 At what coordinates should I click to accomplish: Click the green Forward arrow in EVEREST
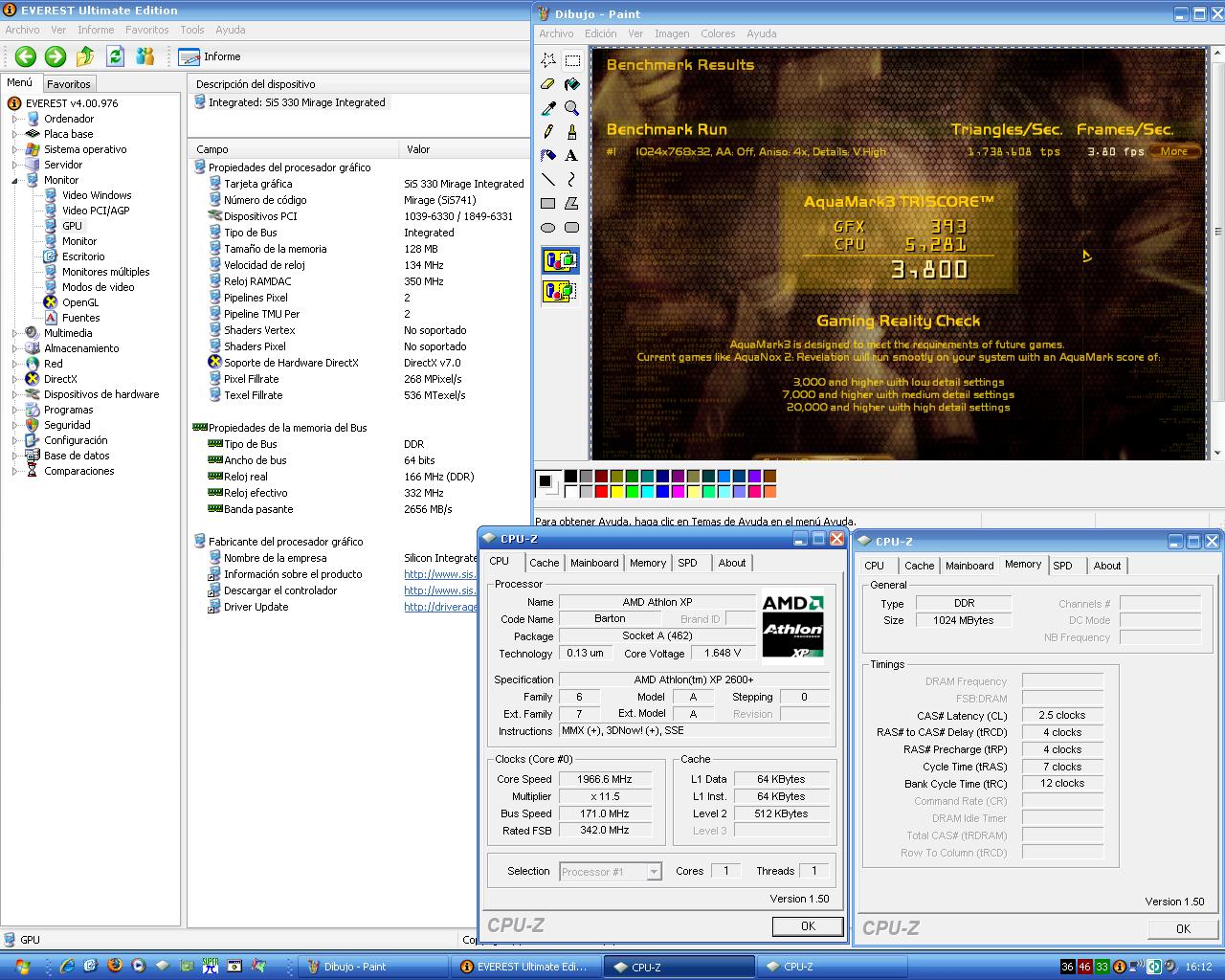pos(56,56)
